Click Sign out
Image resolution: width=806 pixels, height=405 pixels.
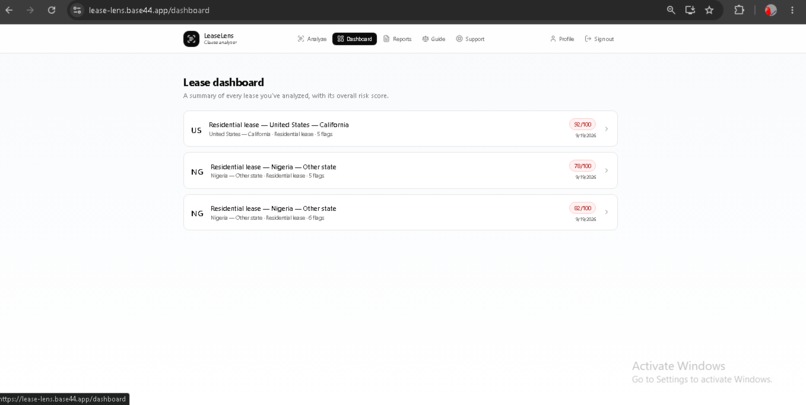pos(599,39)
